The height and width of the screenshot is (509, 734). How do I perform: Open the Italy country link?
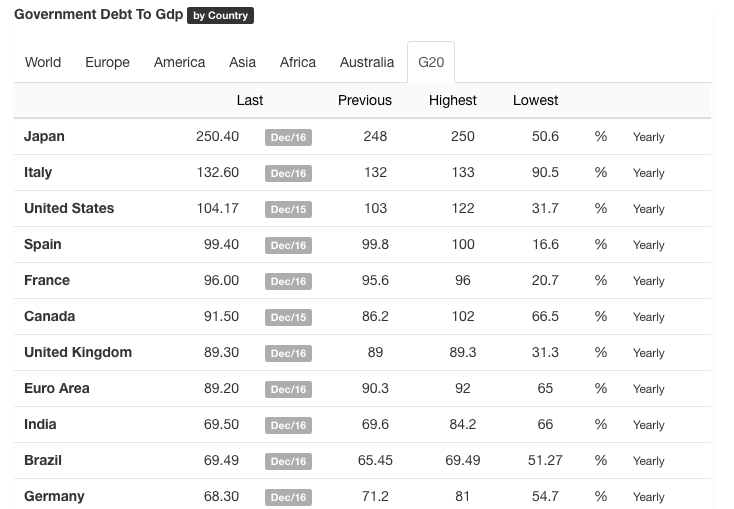[38, 172]
